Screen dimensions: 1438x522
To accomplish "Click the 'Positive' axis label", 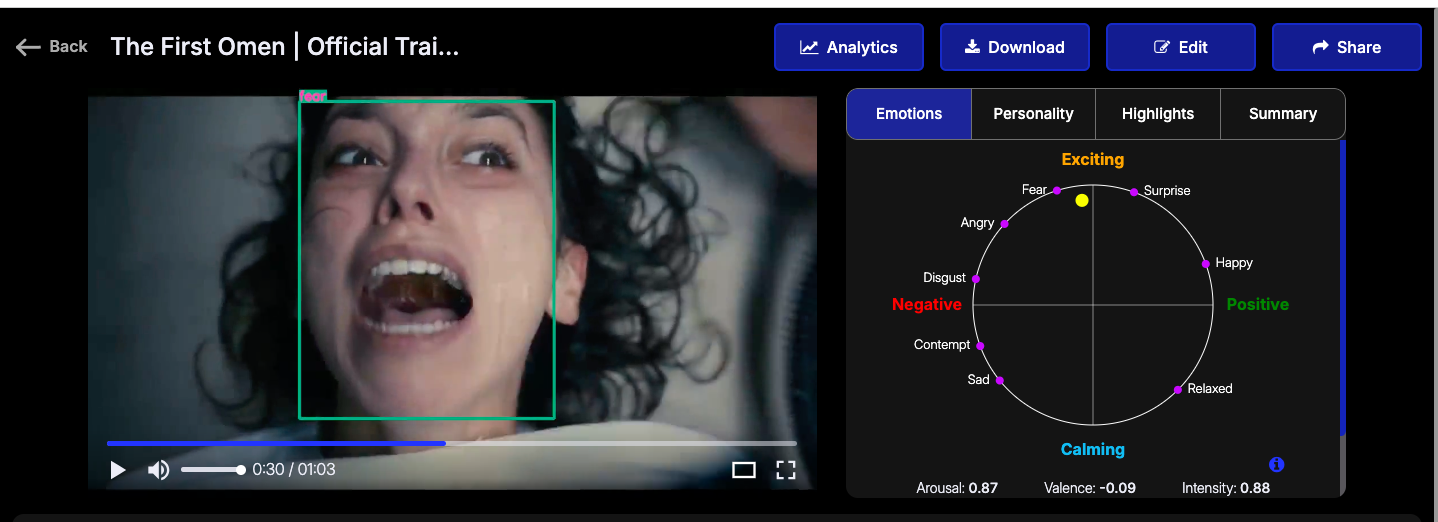I will (x=1258, y=304).
